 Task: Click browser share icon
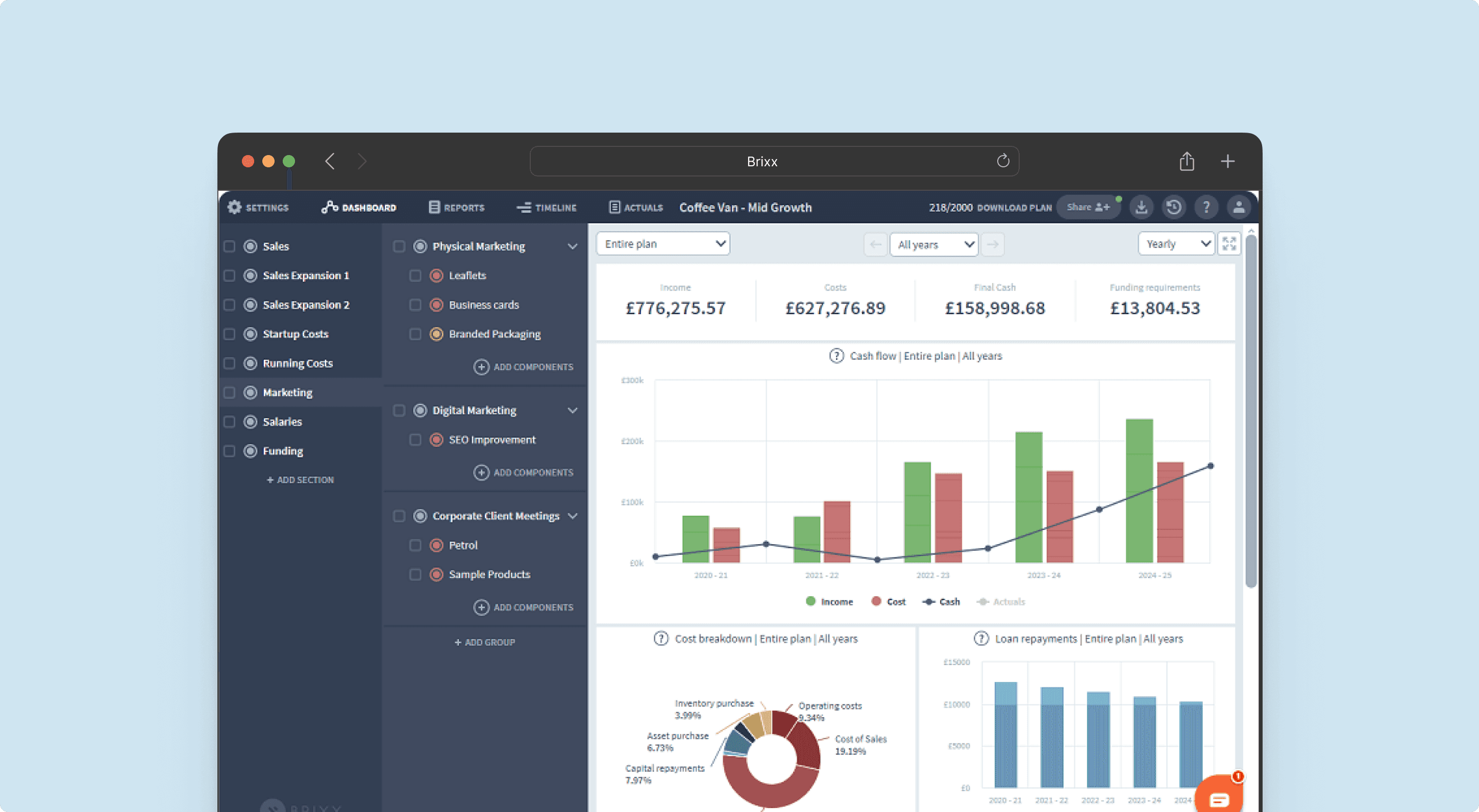1187,161
